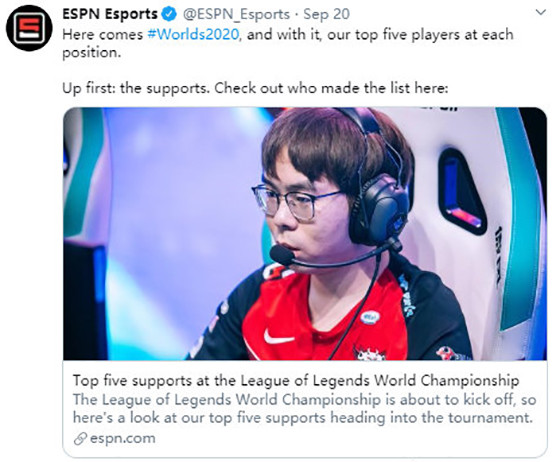Click the Sep 20 tweet timestamp
The image size is (560, 462).
pyautogui.click(x=326, y=14)
